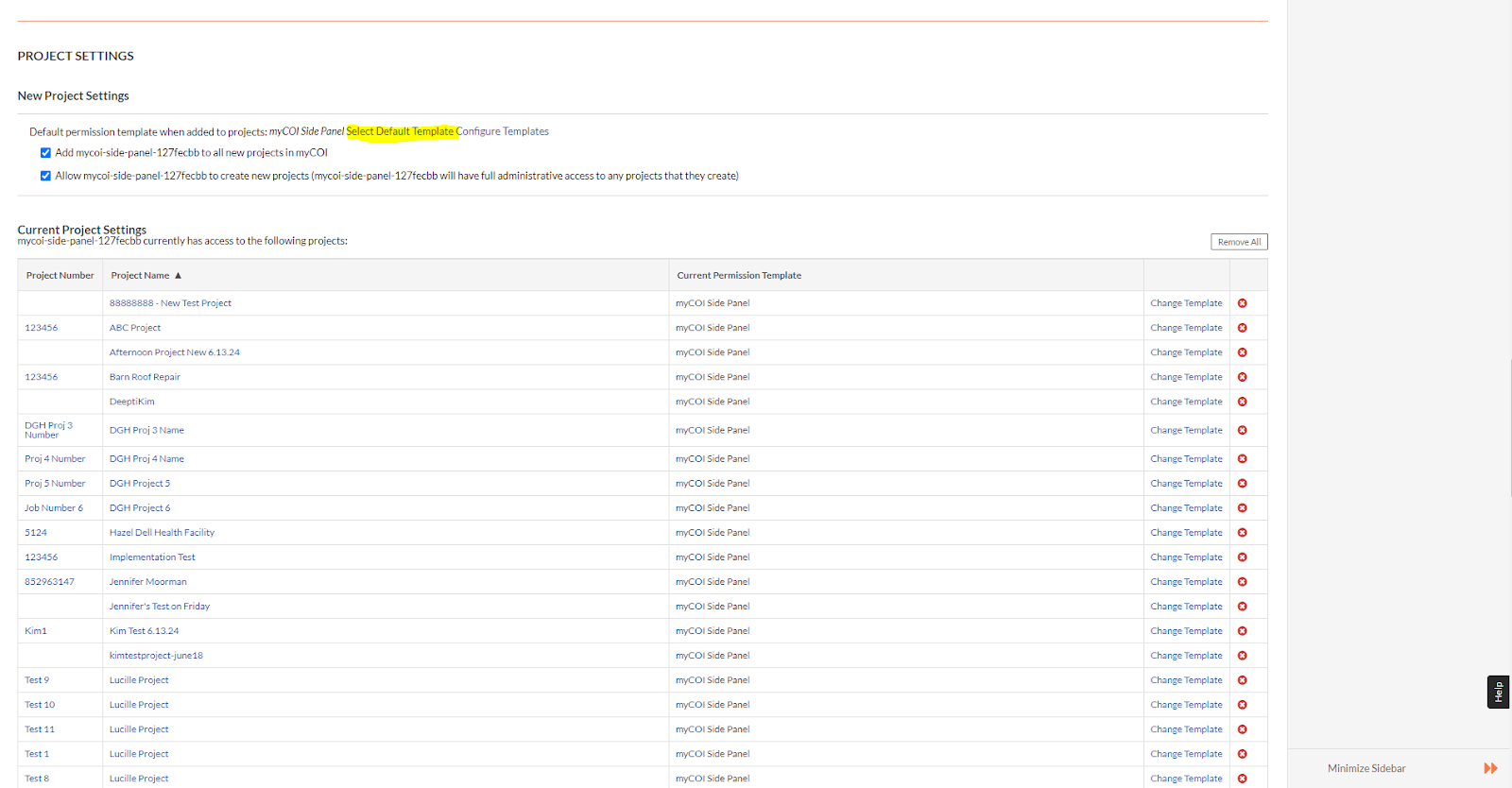Change Template for DeeptiKim
The image size is (1512, 788).
pos(1186,402)
